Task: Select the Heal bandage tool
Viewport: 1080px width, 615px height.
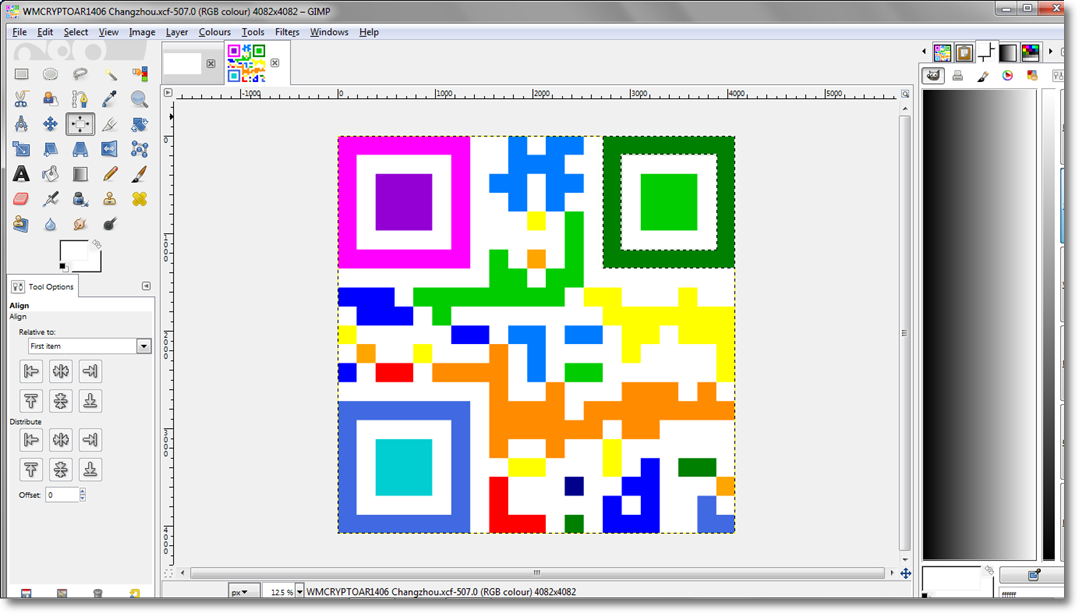Action: point(140,199)
